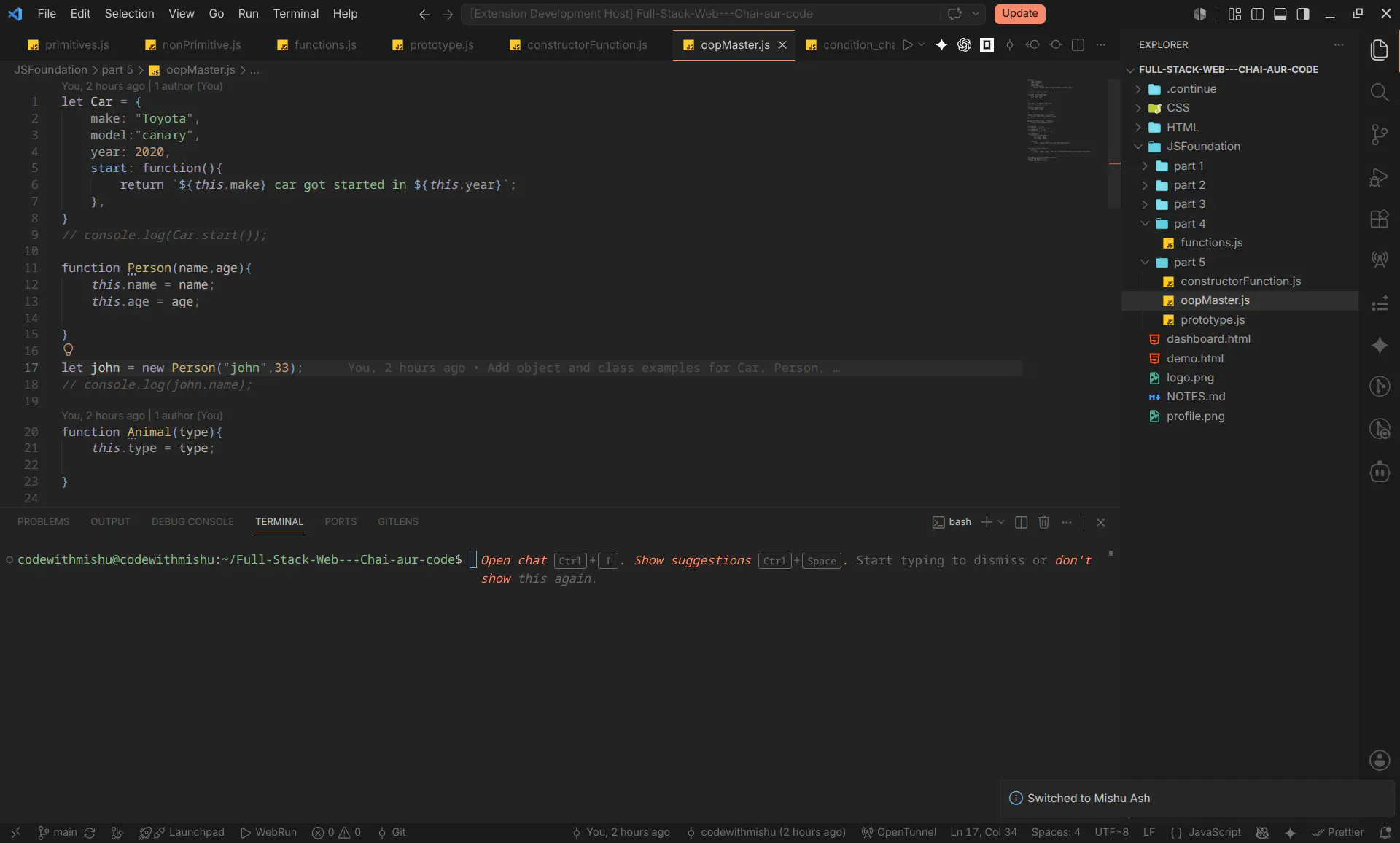
Task: Expand the CSS folder
Action: click(1138, 108)
